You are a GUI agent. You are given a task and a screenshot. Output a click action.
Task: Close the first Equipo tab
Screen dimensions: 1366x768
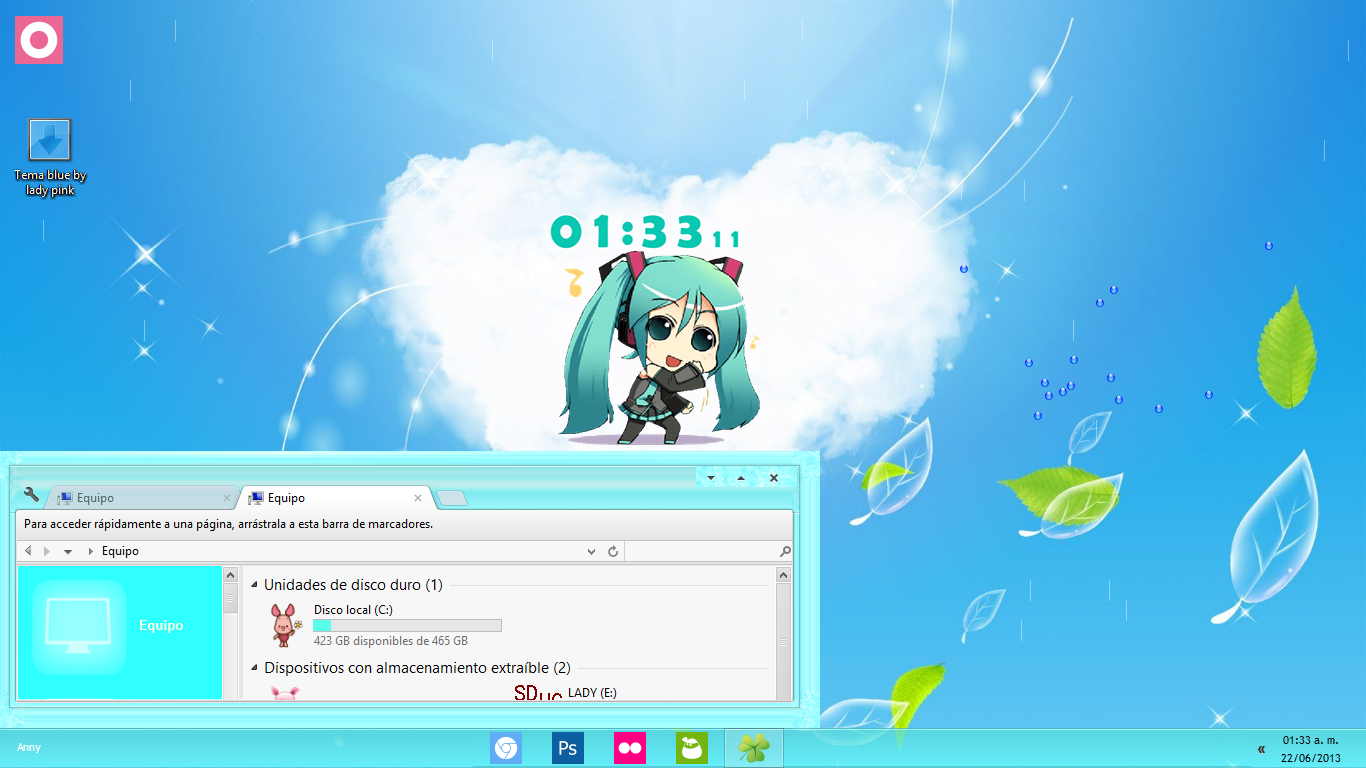(227, 498)
